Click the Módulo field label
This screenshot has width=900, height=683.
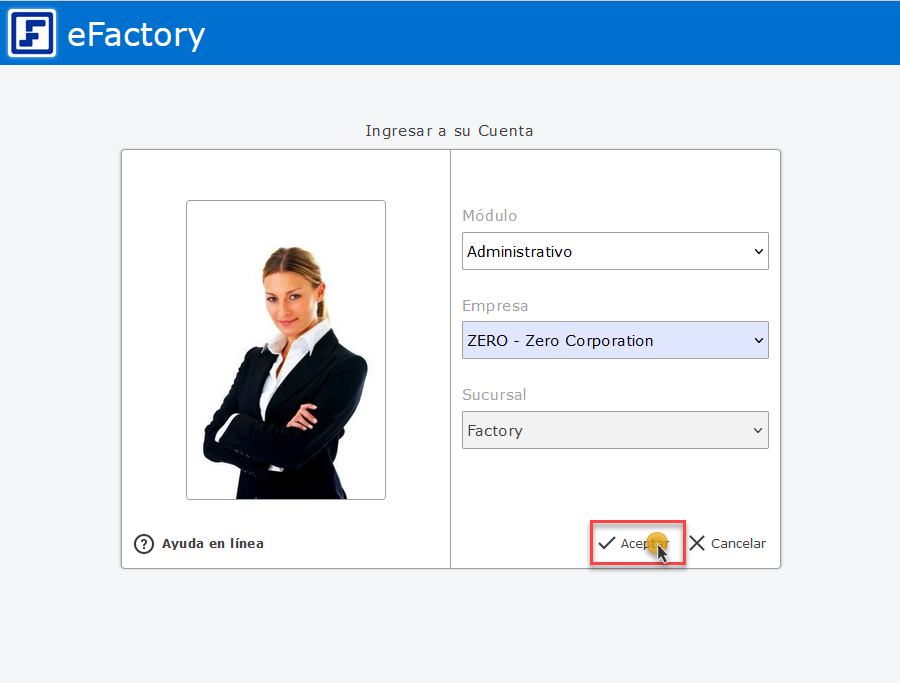pyautogui.click(x=490, y=216)
